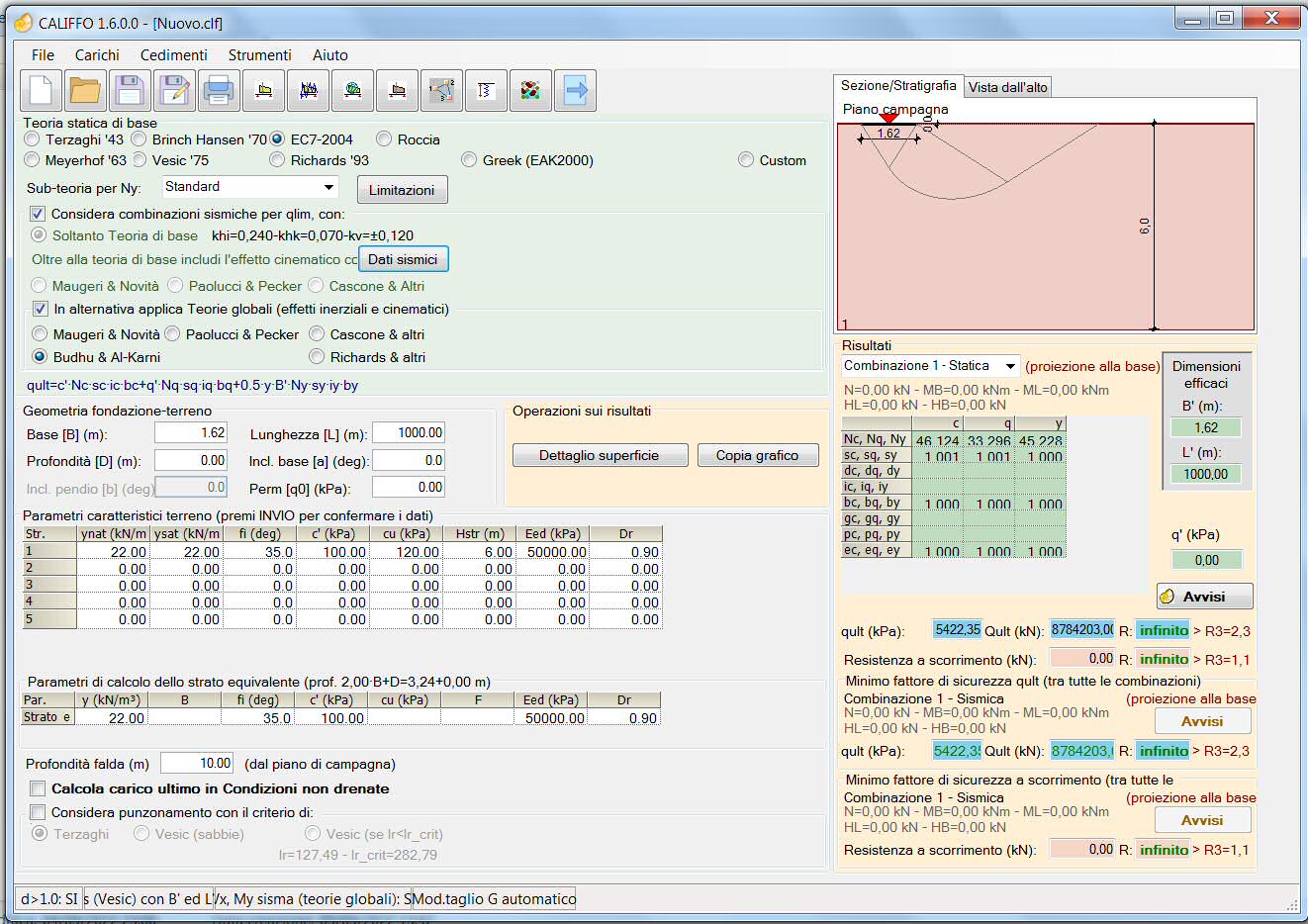Open the Cedimenti menu
The width and height of the screenshot is (1308, 924).
pyautogui.click(x=174, y=55)
